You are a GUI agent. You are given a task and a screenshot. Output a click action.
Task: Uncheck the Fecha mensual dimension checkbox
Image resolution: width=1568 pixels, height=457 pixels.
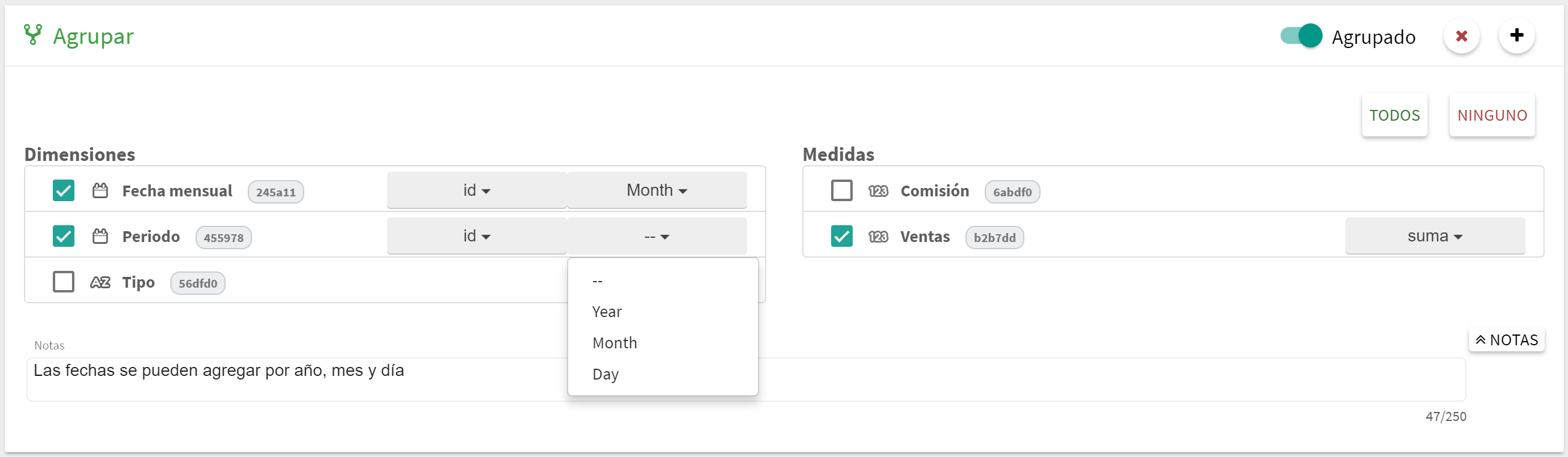coord(64,191)
